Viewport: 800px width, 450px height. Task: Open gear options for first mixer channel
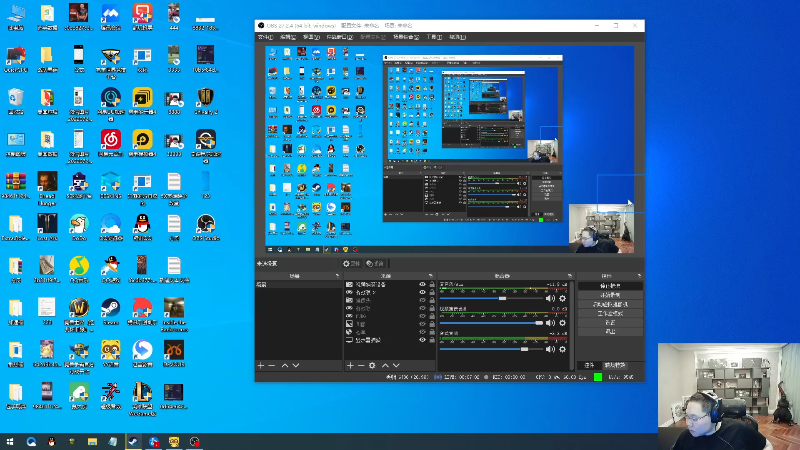(562, 298)
